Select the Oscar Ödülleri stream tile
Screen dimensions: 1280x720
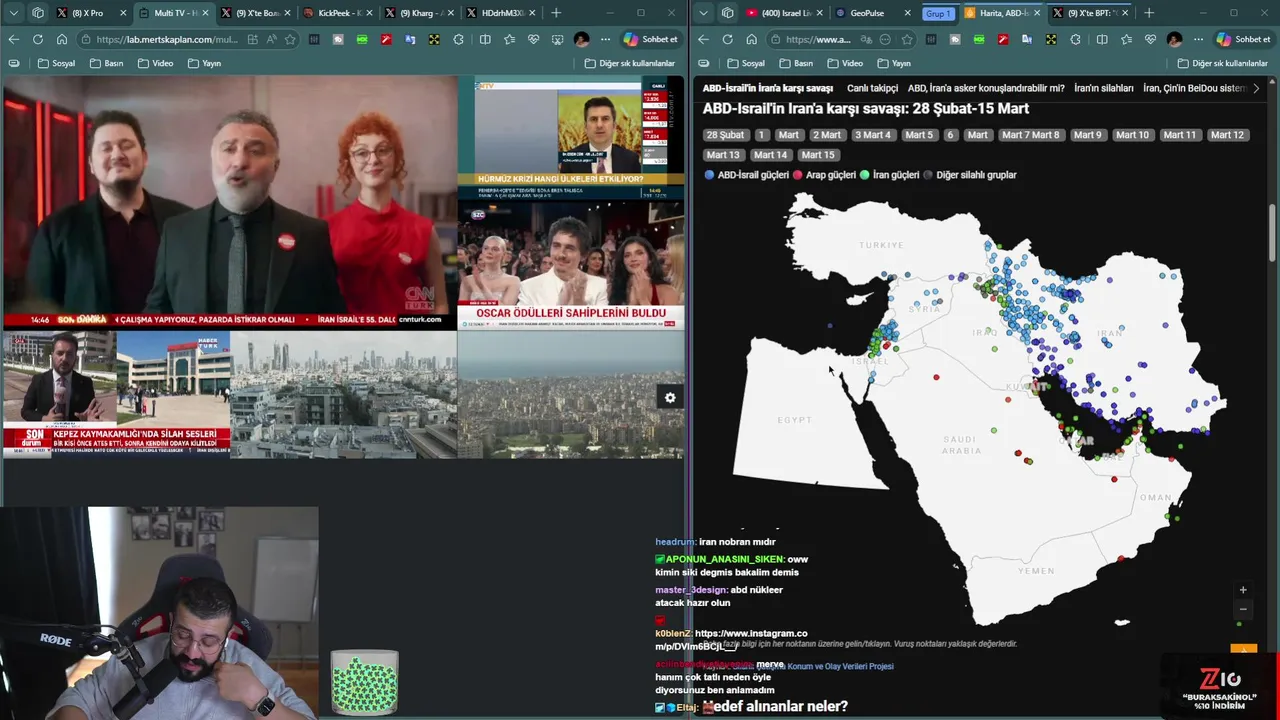click(x=571, y=265)
